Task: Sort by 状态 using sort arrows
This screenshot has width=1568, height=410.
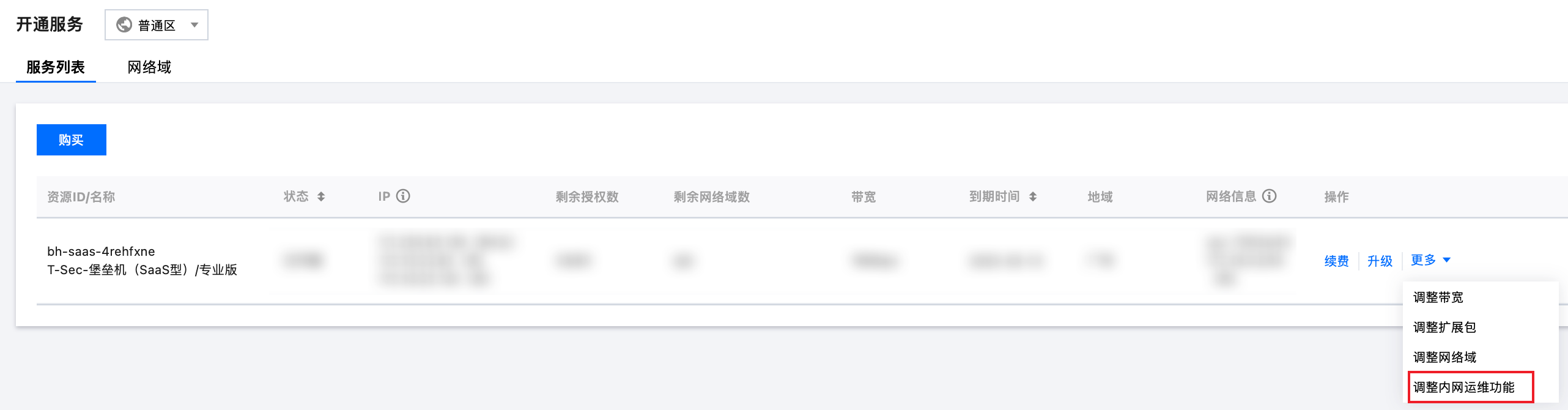Action: point(321,196)
